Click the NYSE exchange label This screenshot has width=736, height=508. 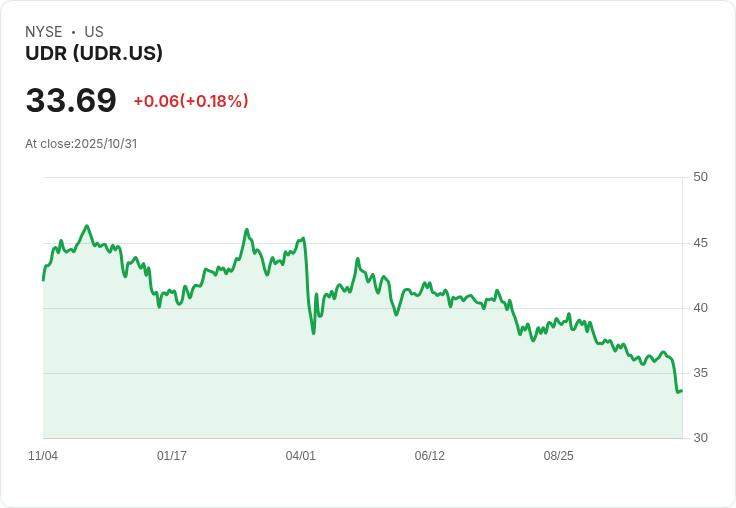(44, 32)
